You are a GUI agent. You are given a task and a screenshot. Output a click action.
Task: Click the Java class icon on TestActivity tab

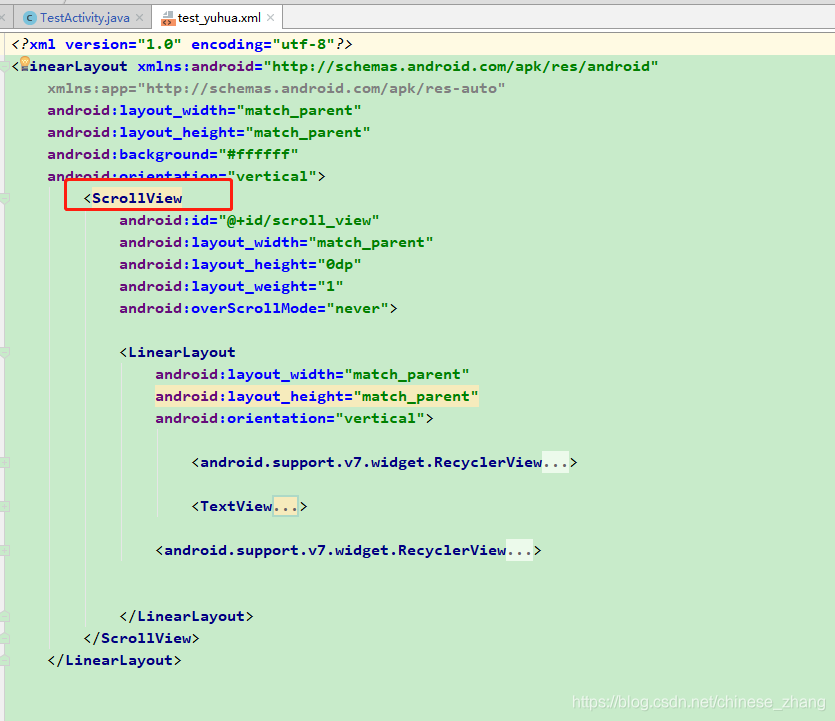click(30, 18)
